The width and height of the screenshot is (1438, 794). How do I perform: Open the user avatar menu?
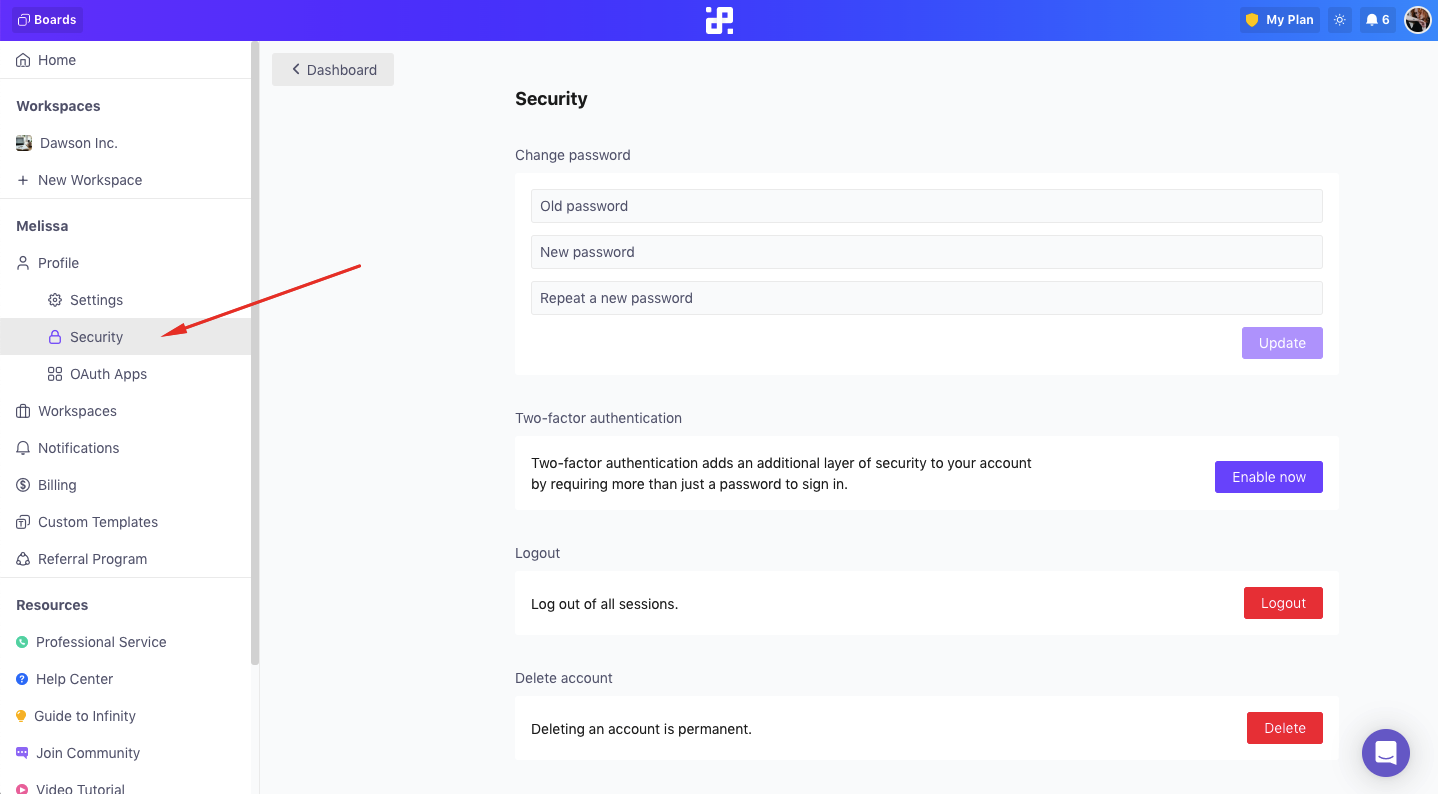coord(1418,20)
